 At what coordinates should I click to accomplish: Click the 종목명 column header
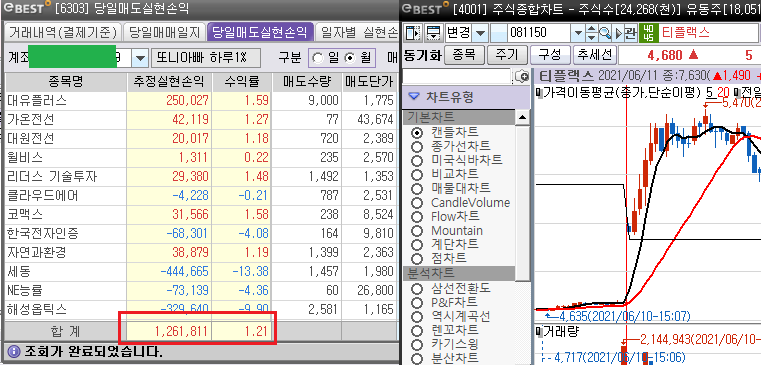point(66,82)
